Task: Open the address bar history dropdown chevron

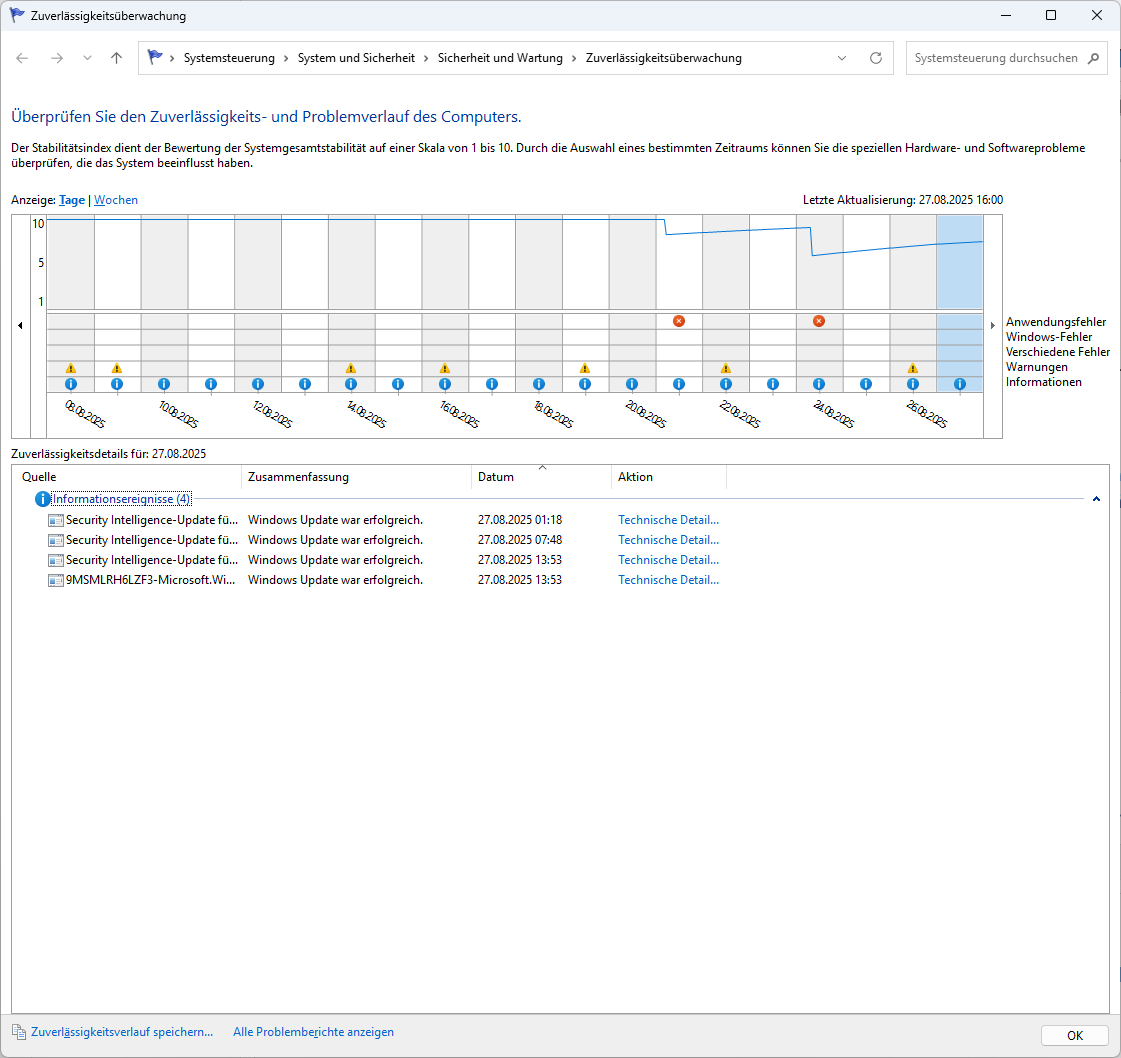Action: coord(842,58)
